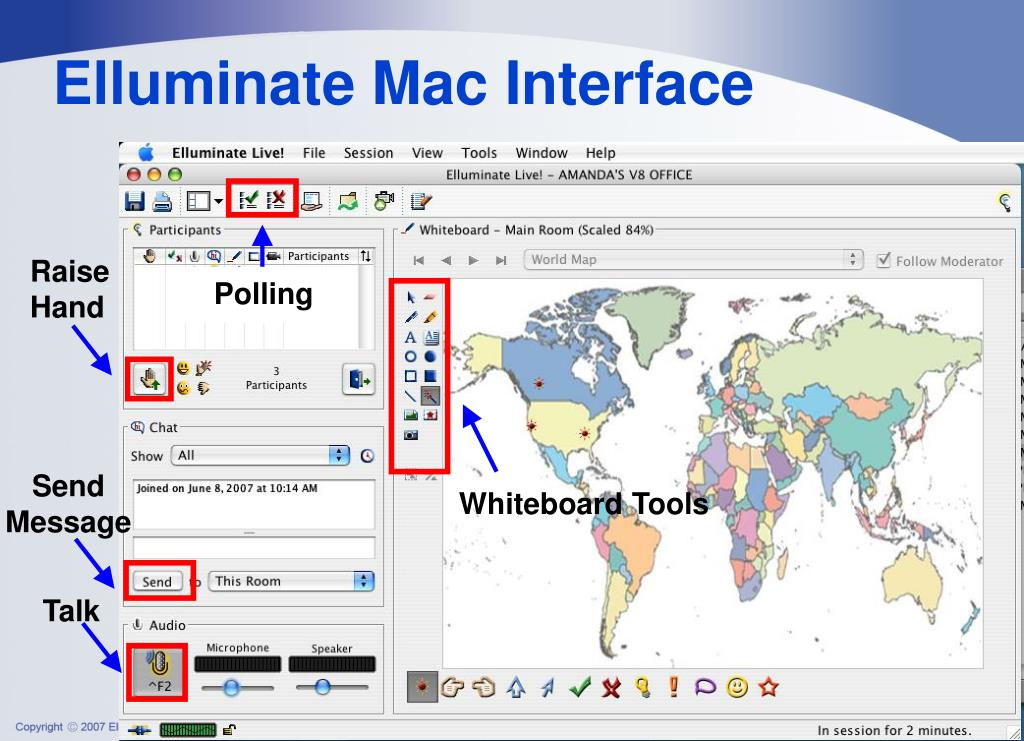
Task: Open the Window menu
Action: pyautogui.click(x=541, y=153)
